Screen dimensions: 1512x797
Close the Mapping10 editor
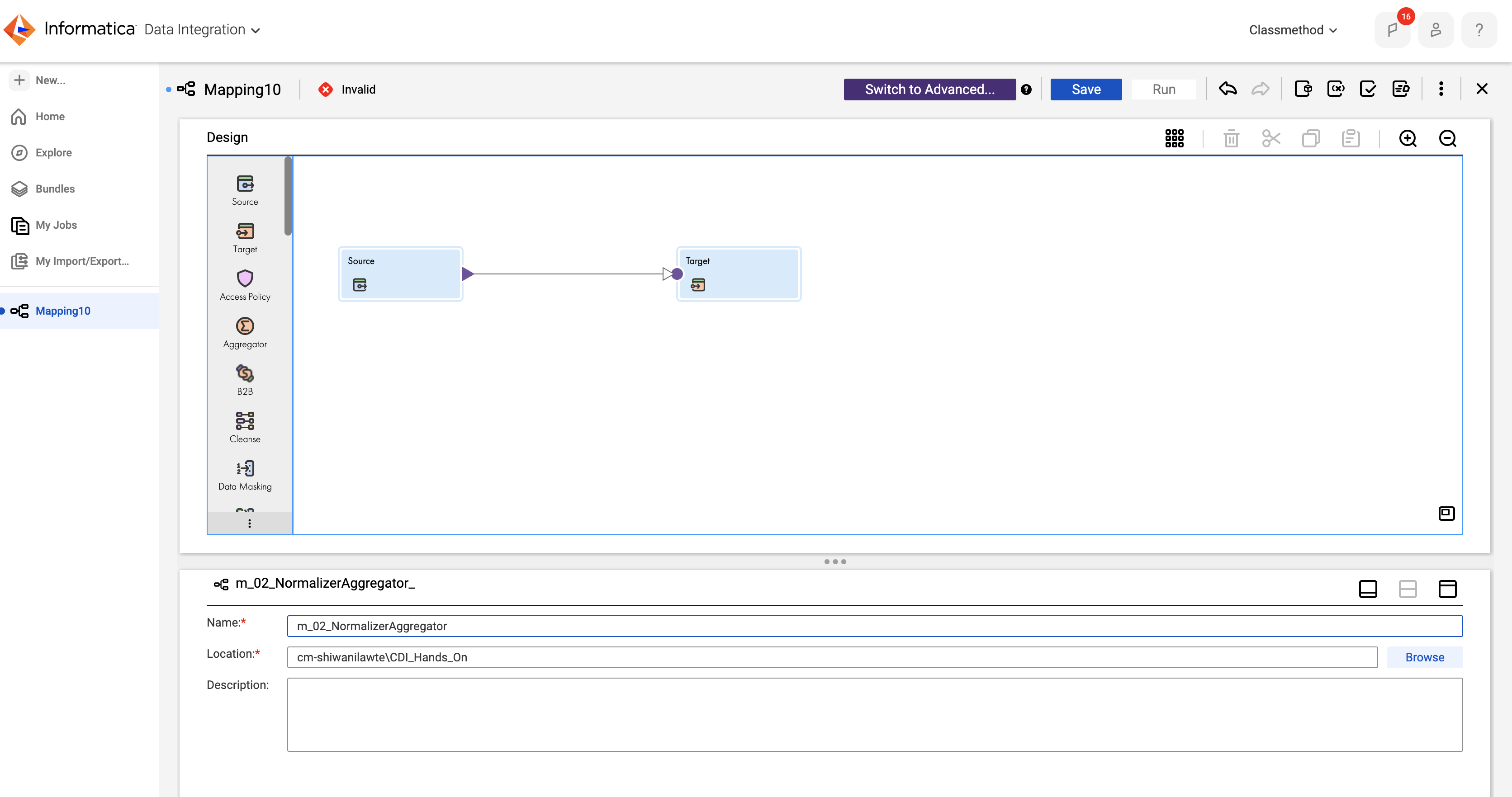[1482, 89]
